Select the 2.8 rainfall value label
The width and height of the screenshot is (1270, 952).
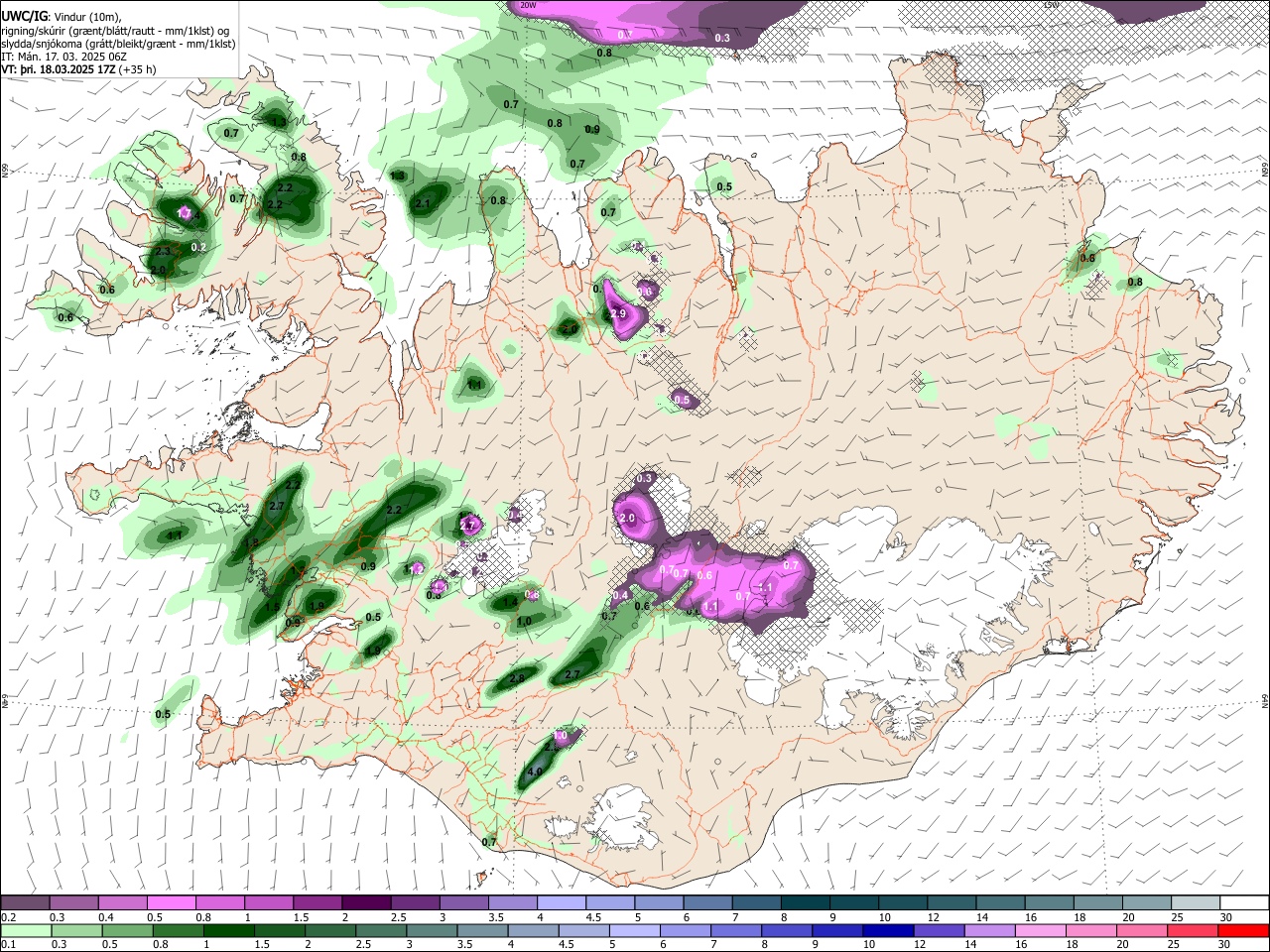(x=516, y=678)
